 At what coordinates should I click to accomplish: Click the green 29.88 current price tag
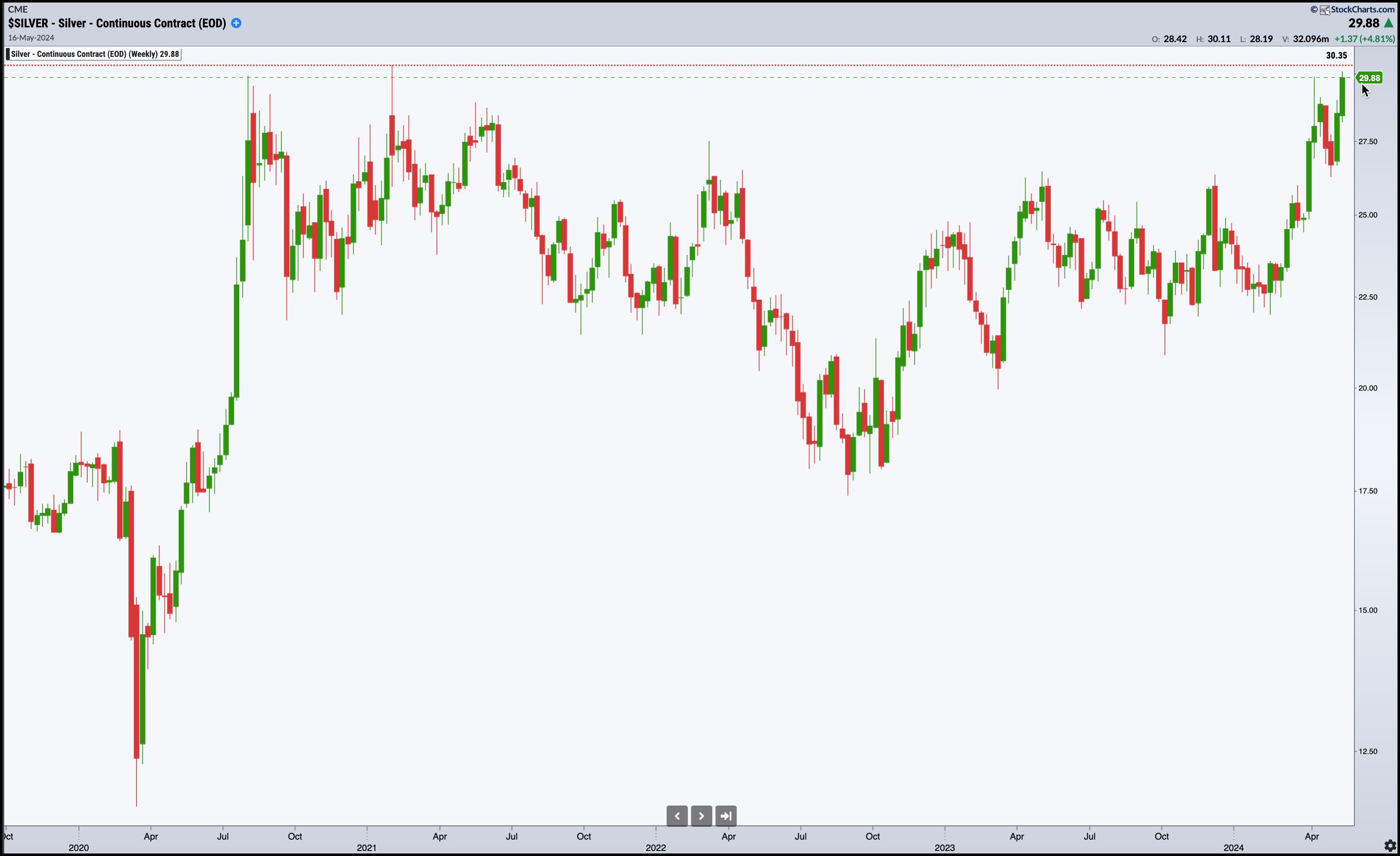tap(1369, 78)
